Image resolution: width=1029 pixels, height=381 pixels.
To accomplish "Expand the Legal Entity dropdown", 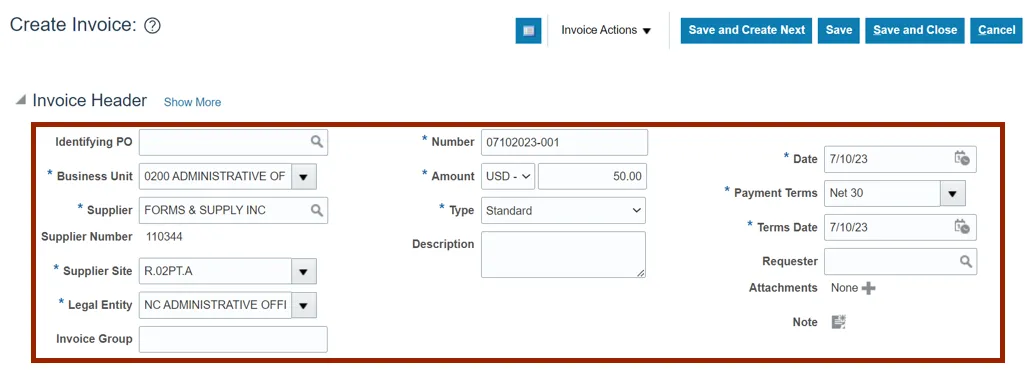I will 304,305.
